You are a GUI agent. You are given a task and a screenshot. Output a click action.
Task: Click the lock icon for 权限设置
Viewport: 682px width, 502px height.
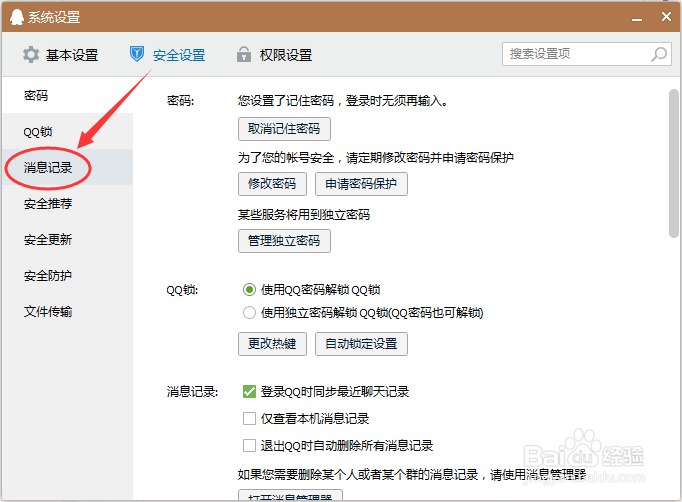click(244, 54)
